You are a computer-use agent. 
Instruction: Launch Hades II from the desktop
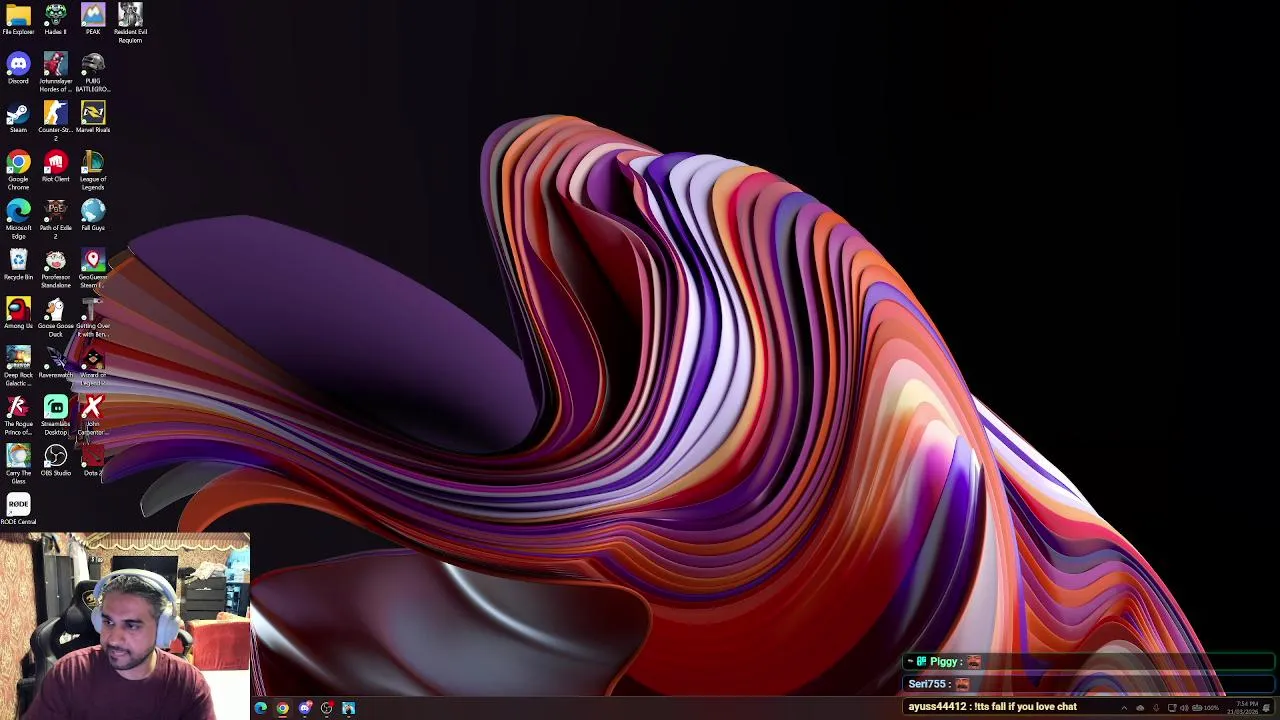pos(55,20)
